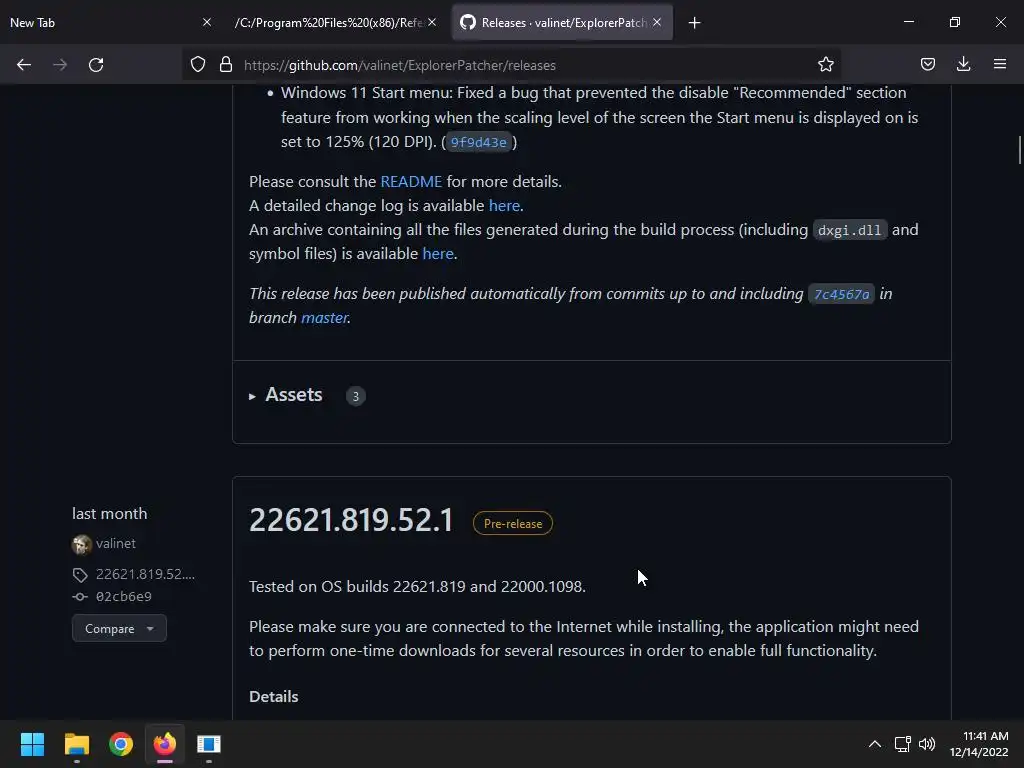Viewport: 1024px width, 768px height.
Task: Open the clock and date flyout
Action: coord(979,744)
